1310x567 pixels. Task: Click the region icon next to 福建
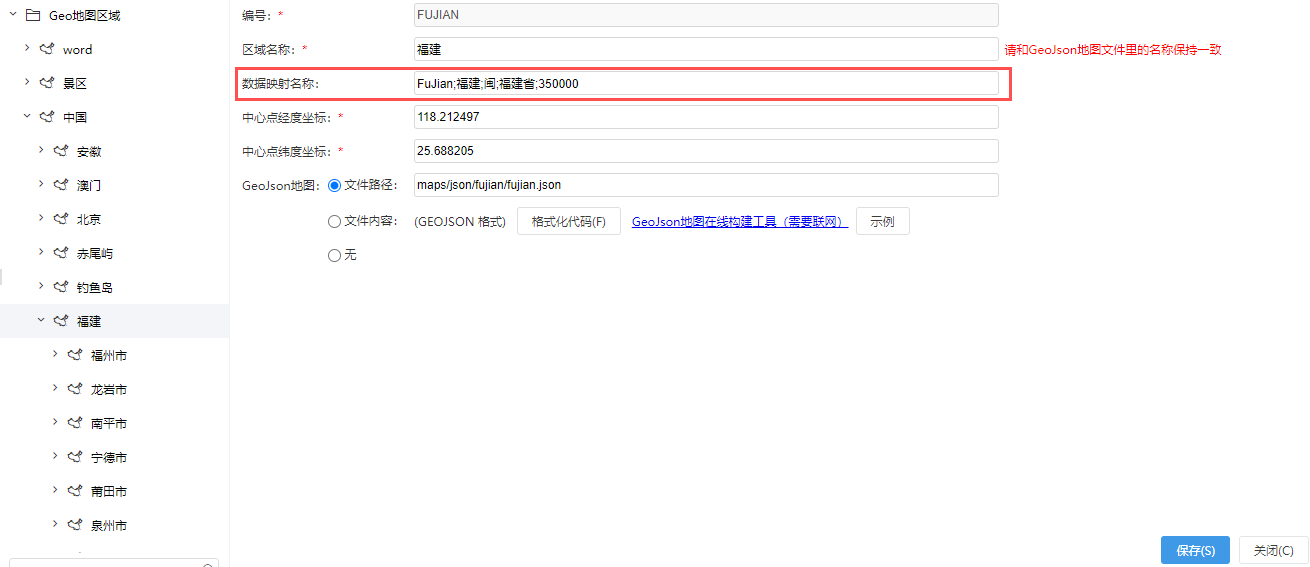point(61,321)
